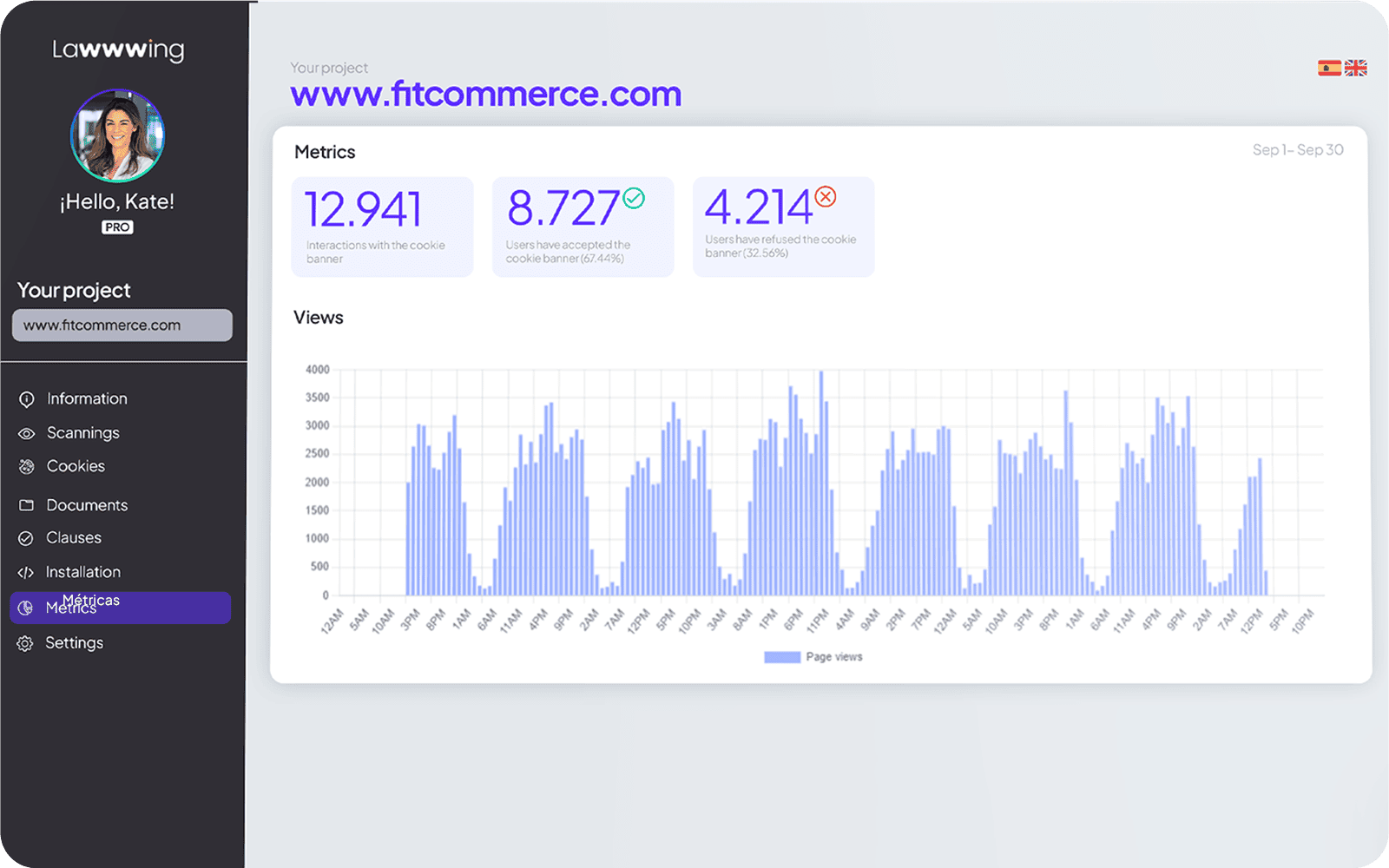Click the Sep 1 - Sep 30 date range
The image size is (1389, 868).
(x=1298, y=150)
